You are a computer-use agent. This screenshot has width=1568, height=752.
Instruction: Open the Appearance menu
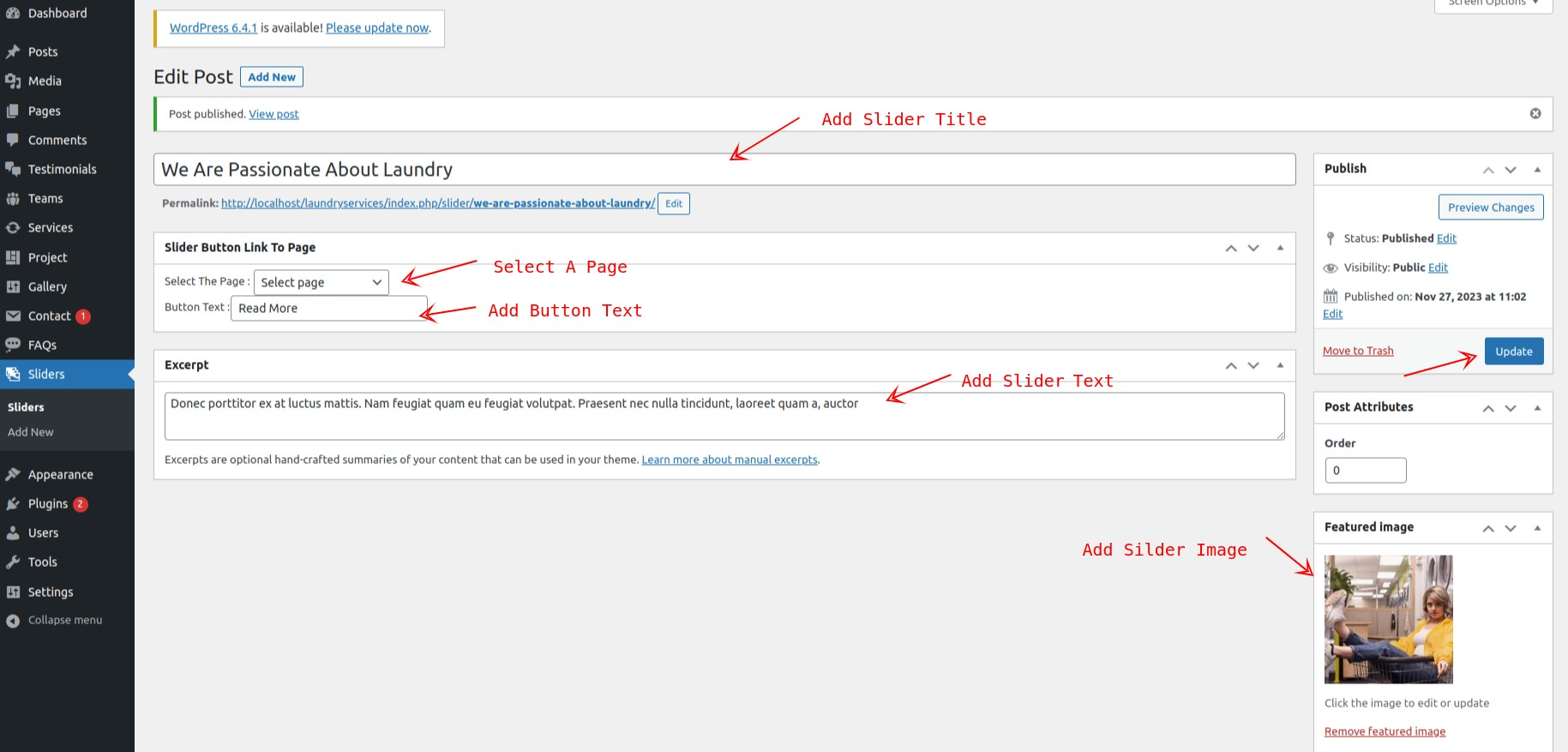pos(60,475)
